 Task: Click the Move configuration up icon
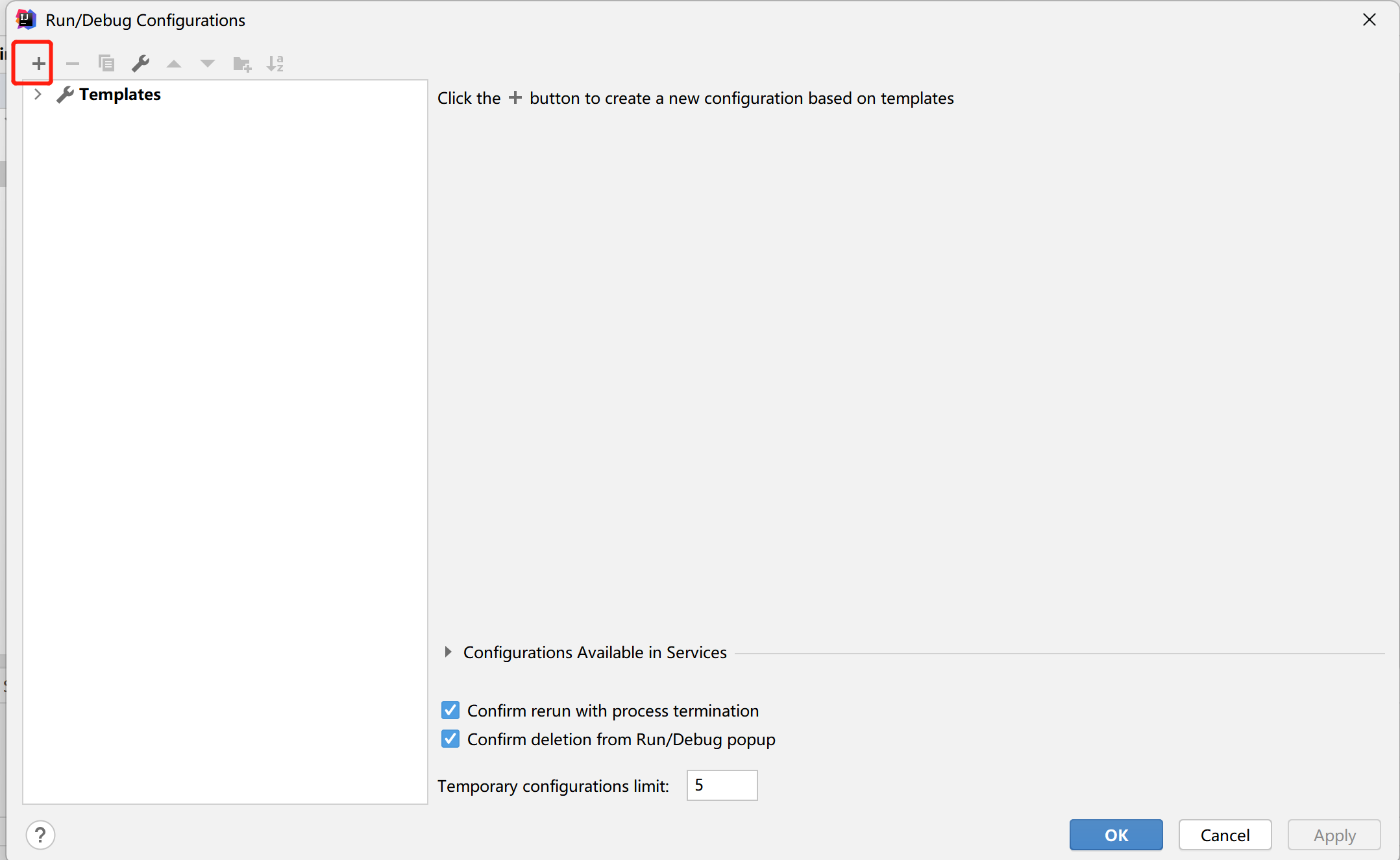[175, 63]
